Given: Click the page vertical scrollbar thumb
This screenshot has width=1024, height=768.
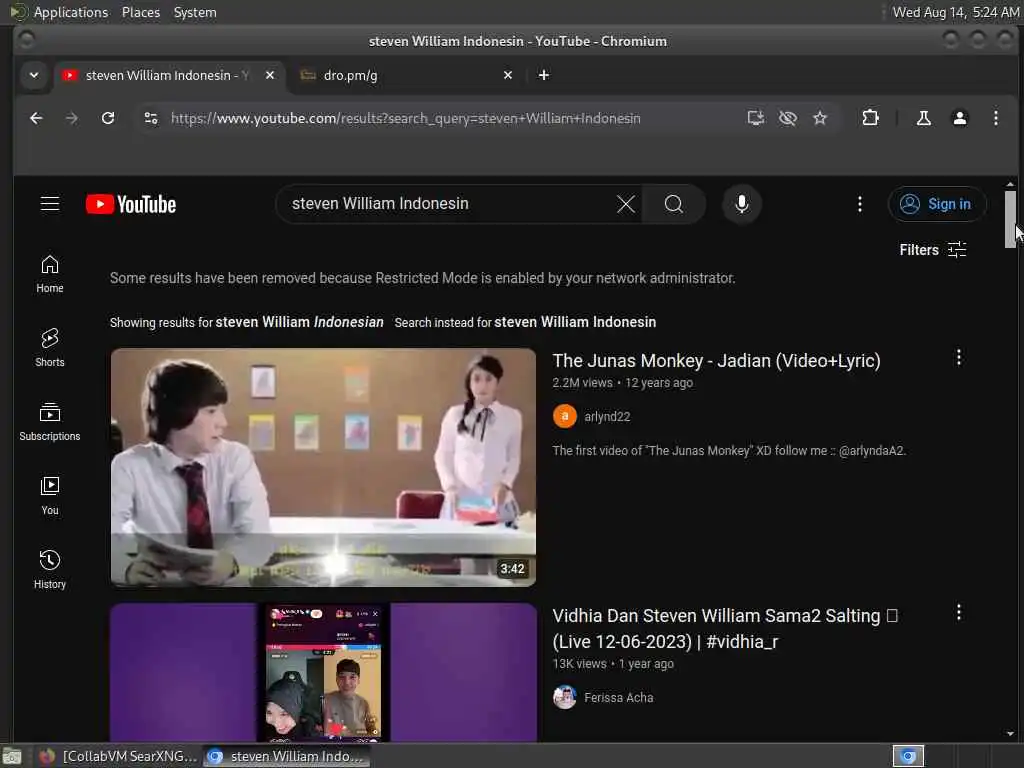Looking at the screenshot, I should [1010, 219].
